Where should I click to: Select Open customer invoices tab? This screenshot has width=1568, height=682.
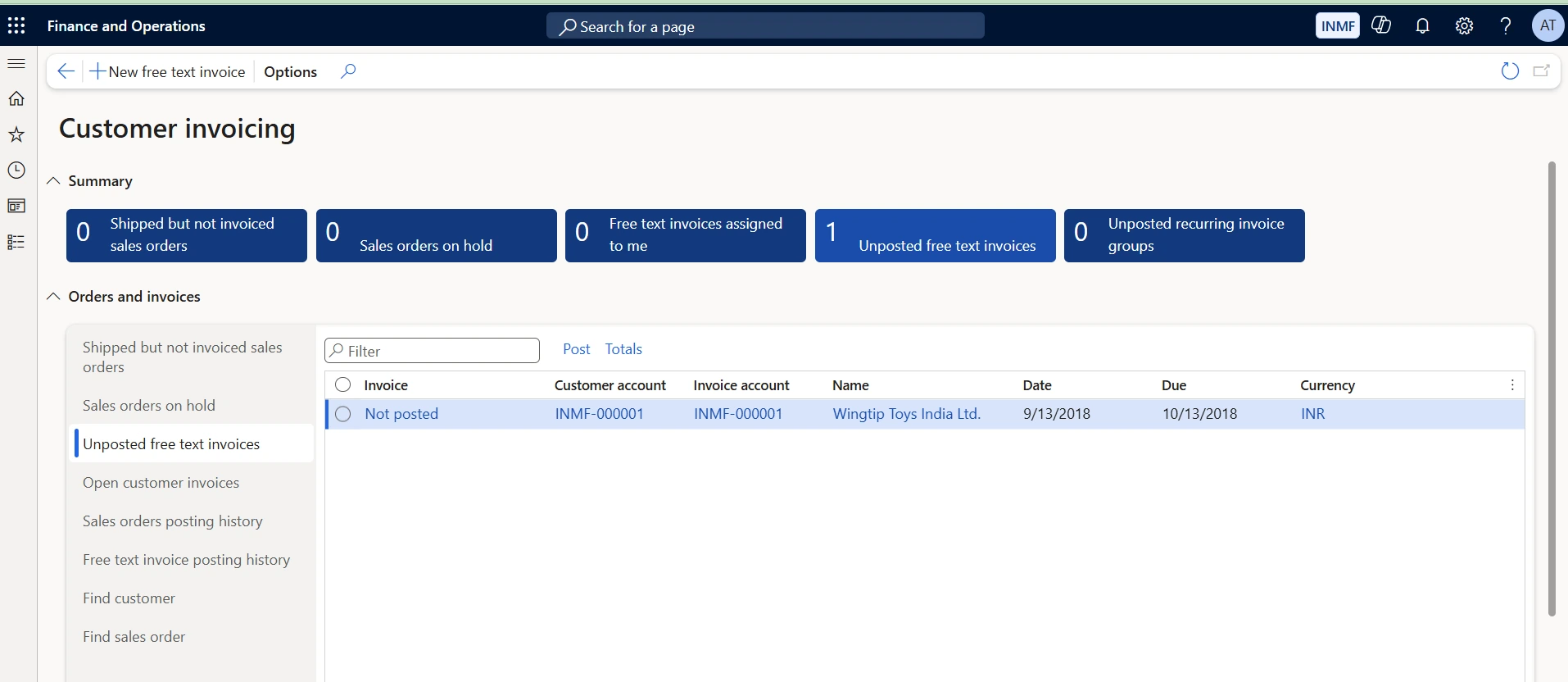[x=191, y=482]
